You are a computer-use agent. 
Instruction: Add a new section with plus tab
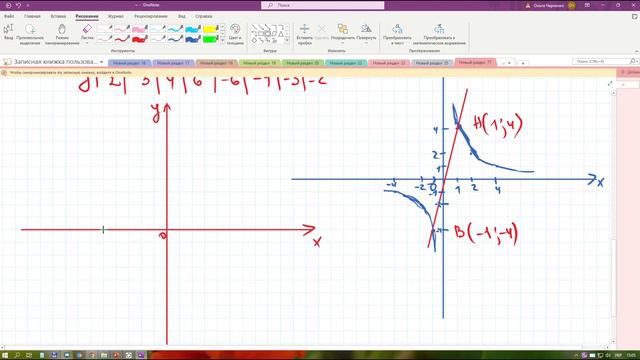click(x=523, y=63)
